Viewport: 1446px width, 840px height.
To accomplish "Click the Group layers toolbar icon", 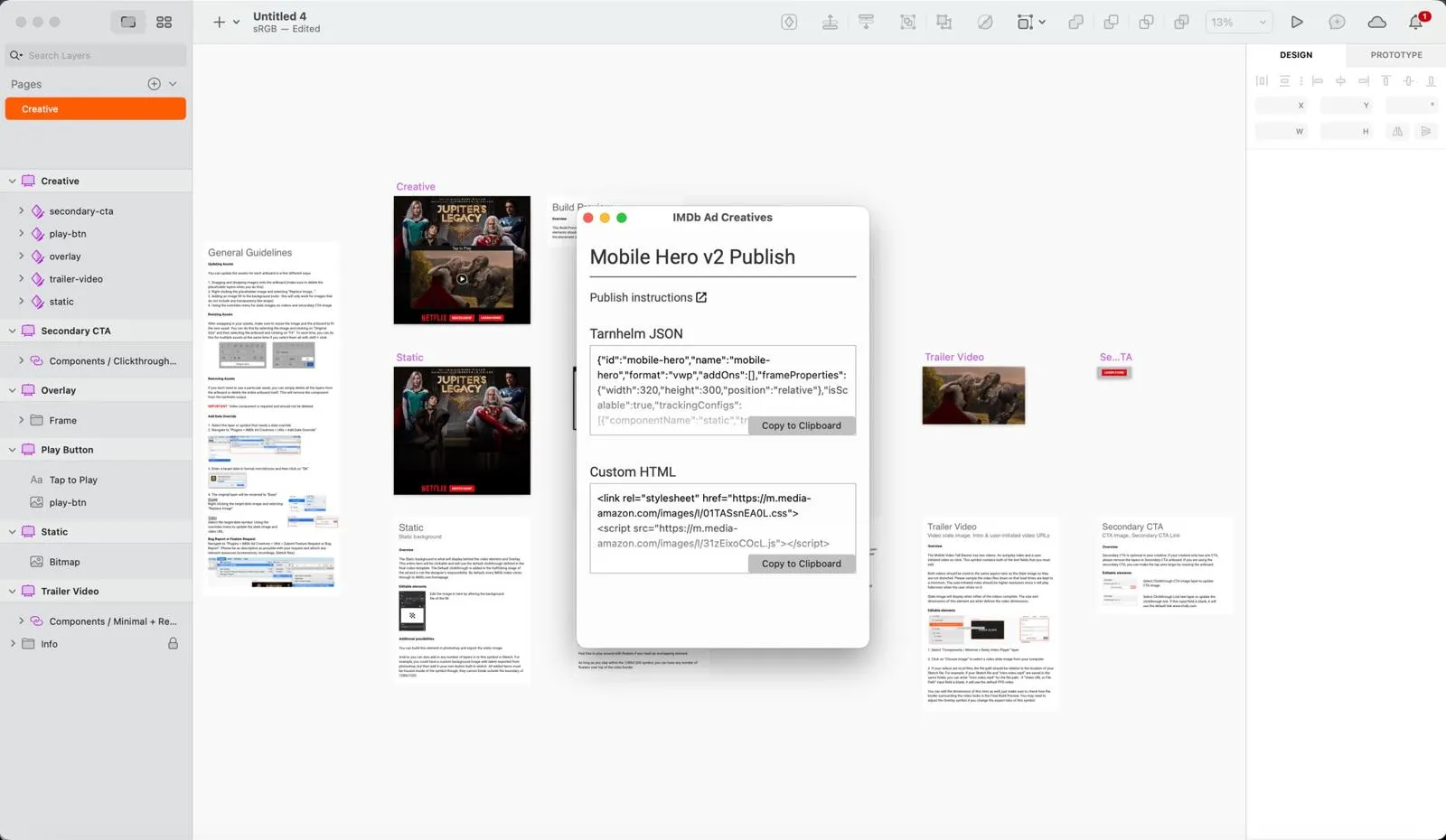I will pos(907,22).
